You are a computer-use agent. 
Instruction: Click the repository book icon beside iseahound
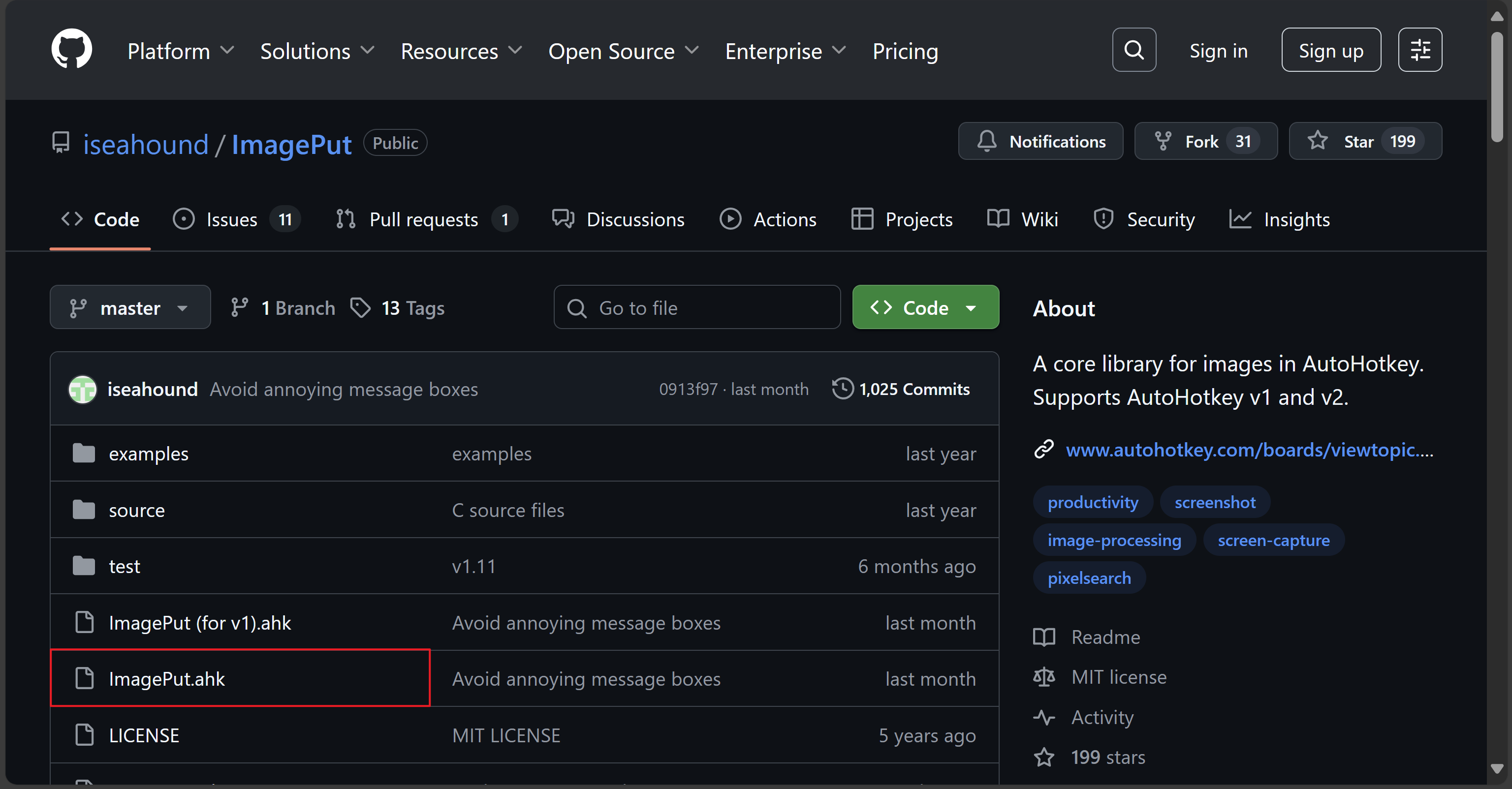coord(61,143)
